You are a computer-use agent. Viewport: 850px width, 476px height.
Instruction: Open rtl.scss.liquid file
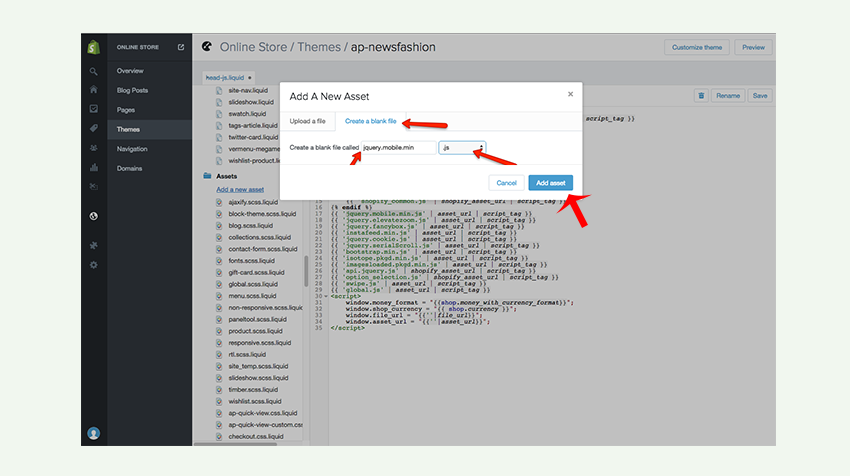click(x=247, y=355)
